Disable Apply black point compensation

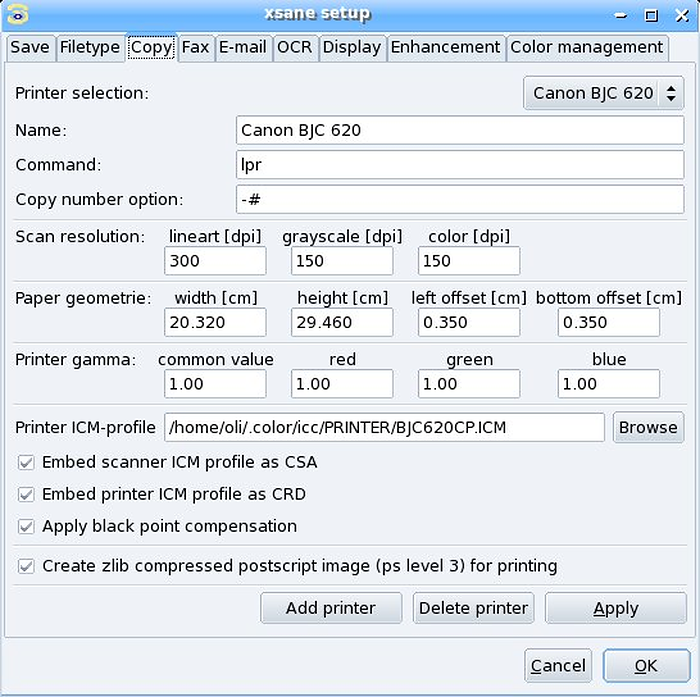(26, 527)
